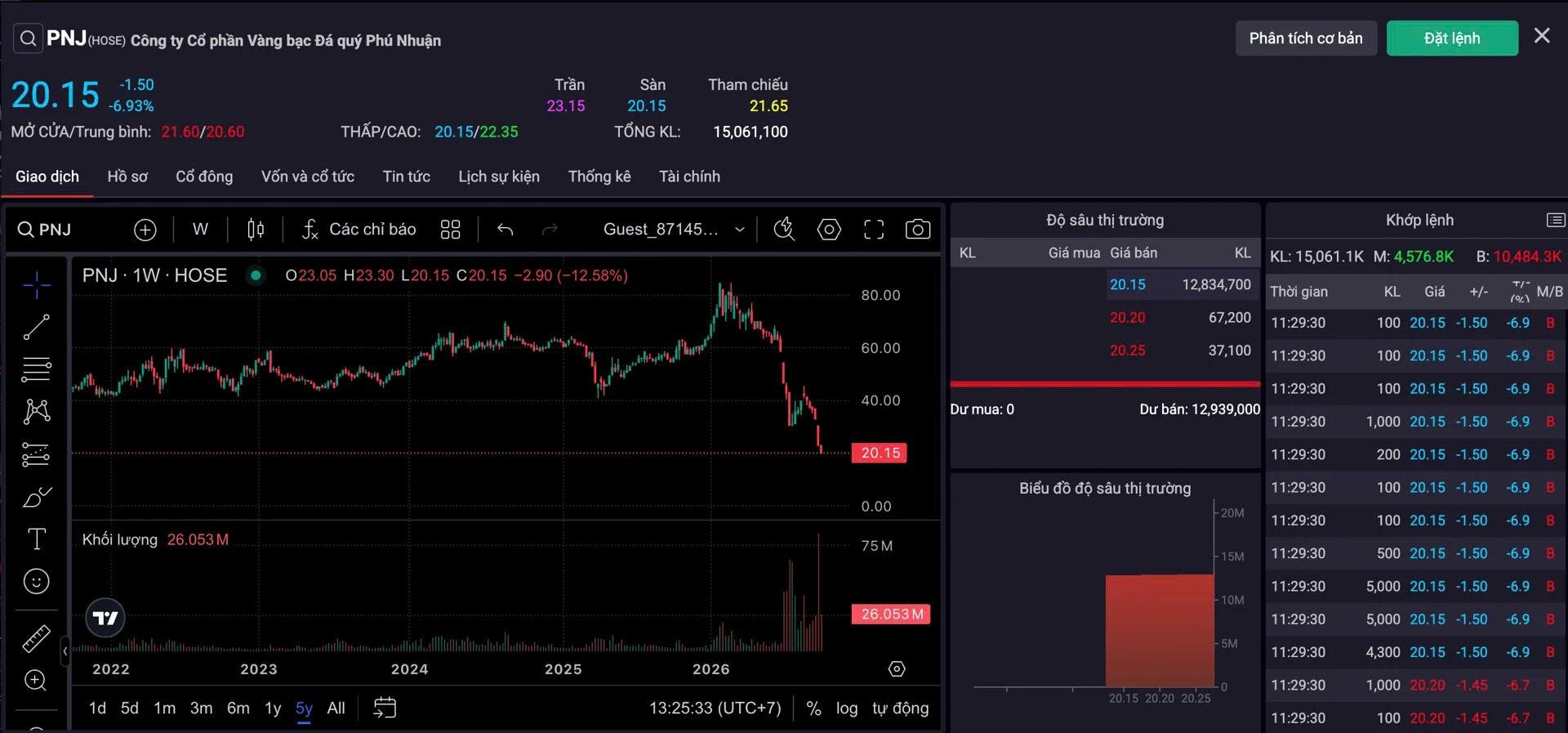Open the emoji icons tool
Image resolution: width=1568 pixels, height=733 pixels.
coord(37,582)
